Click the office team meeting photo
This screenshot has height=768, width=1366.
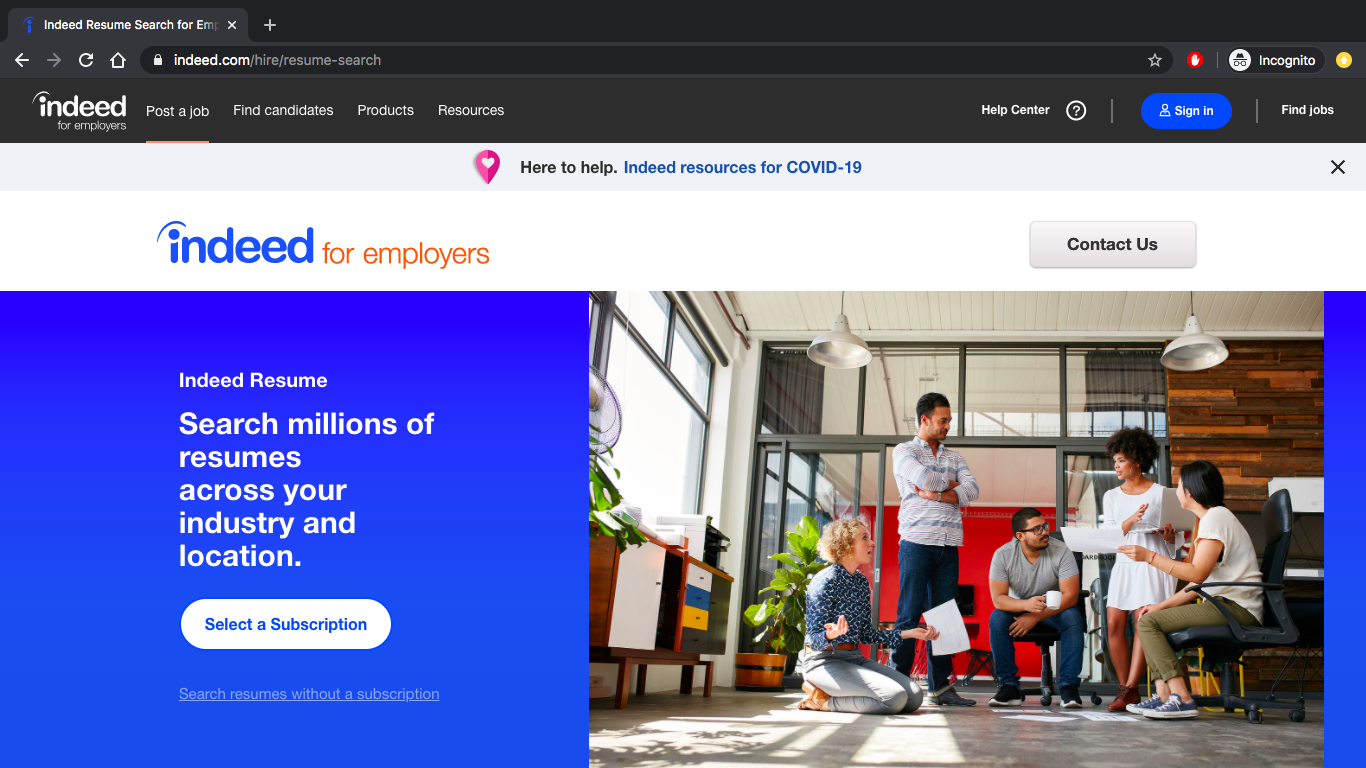coord(956,529)
